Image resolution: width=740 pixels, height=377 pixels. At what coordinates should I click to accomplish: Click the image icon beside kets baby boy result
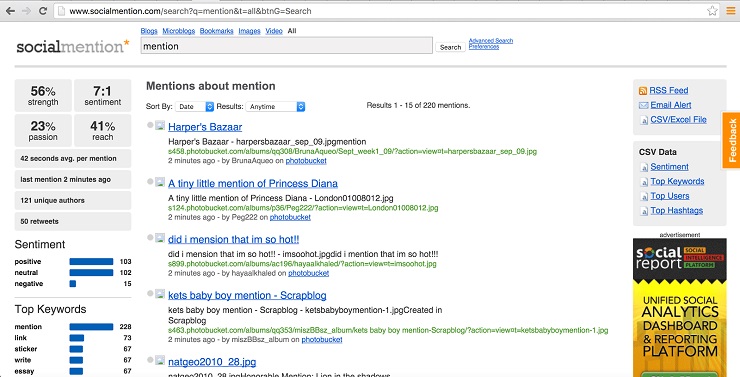(160, 293)
